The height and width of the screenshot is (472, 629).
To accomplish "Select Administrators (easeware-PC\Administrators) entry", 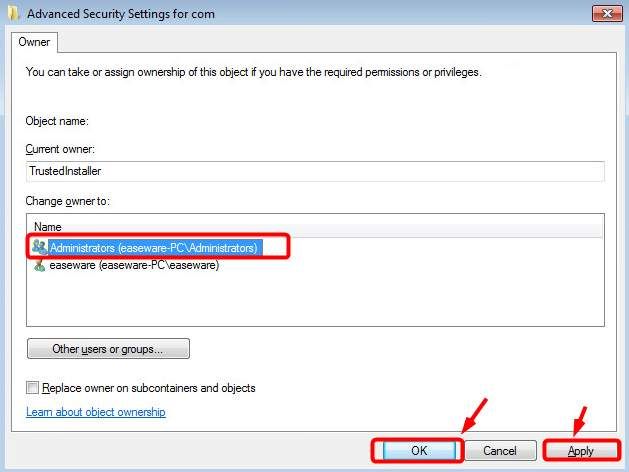I will 153,246.
